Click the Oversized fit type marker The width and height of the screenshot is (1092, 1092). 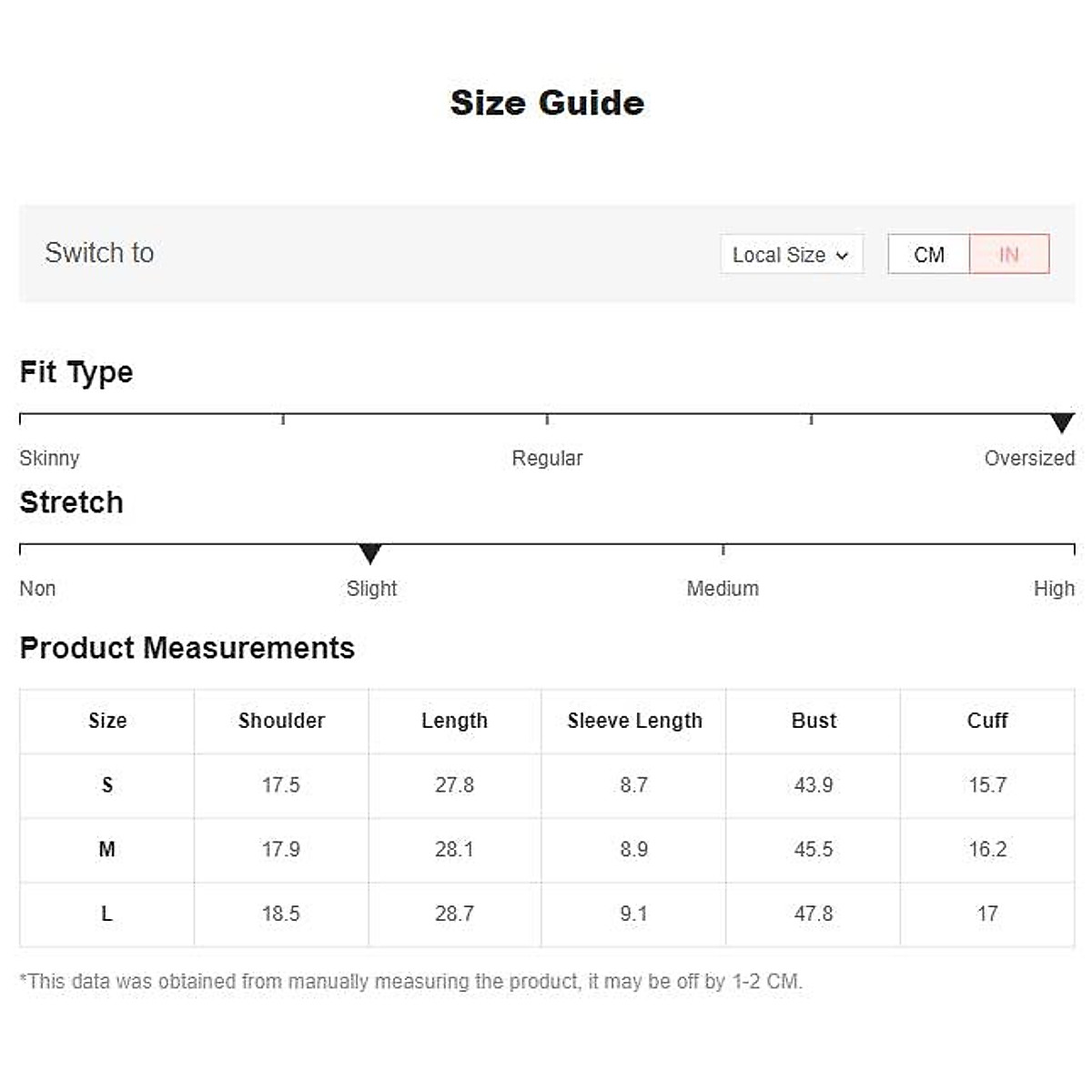click(1061, 422)
